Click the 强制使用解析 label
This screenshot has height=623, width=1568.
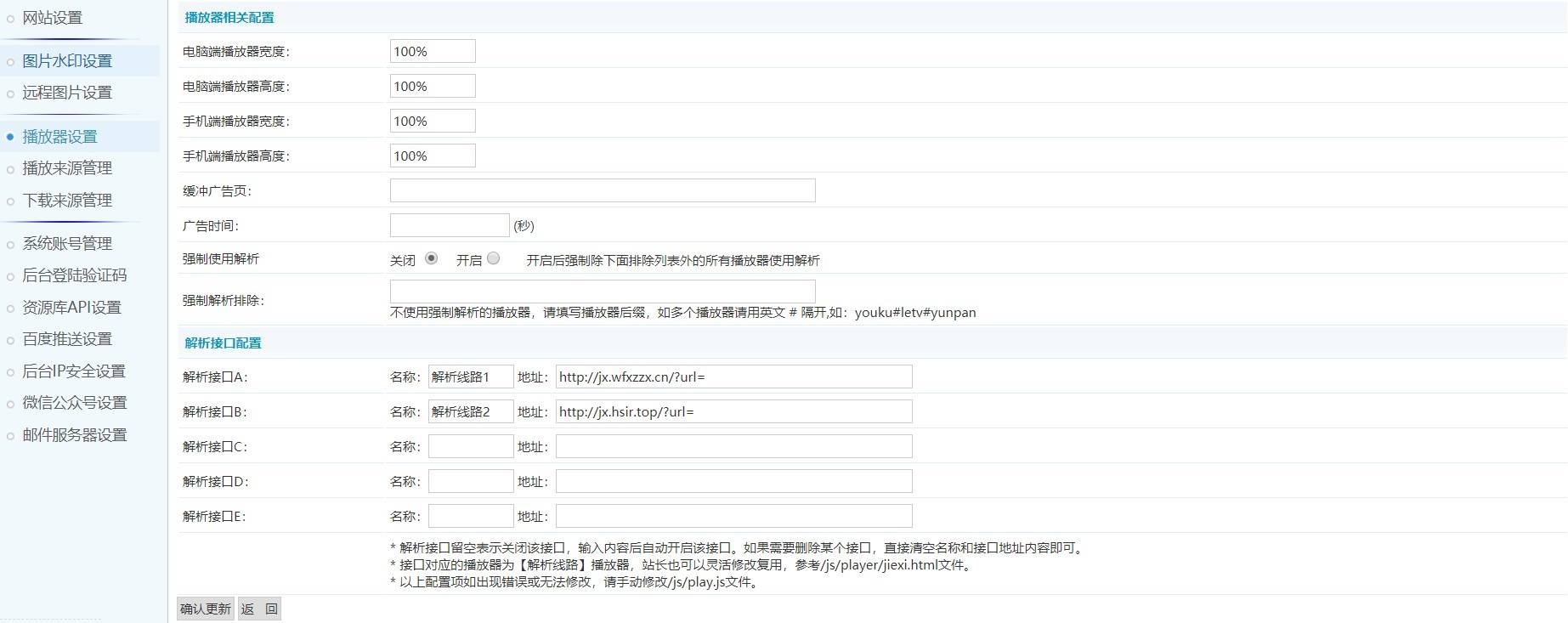[221, 258]
